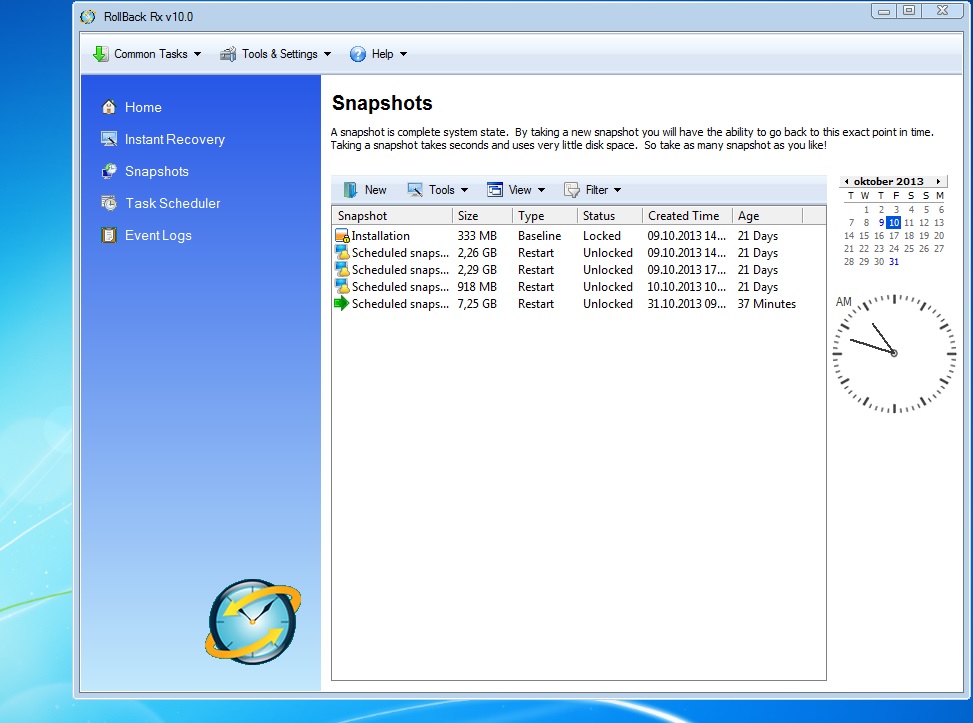Sort by Snapshot column header
Viewport: 973px width, 723px height.
(392, 215)
